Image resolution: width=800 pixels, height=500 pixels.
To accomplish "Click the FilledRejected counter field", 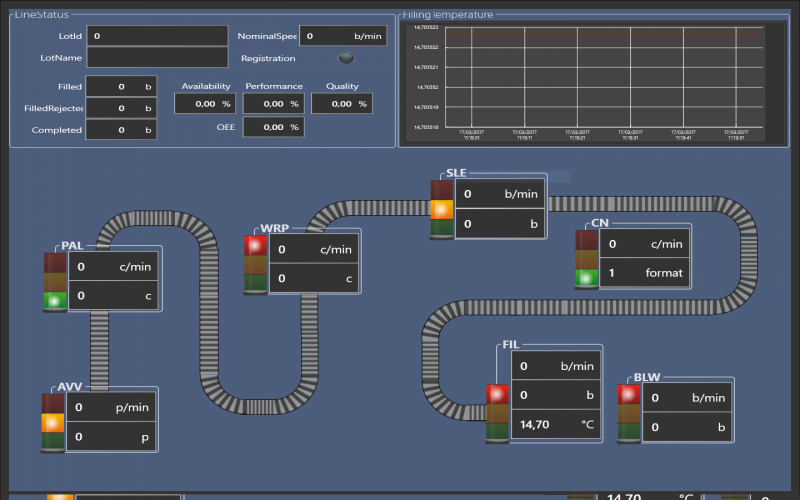I will [x=121, y=108].
